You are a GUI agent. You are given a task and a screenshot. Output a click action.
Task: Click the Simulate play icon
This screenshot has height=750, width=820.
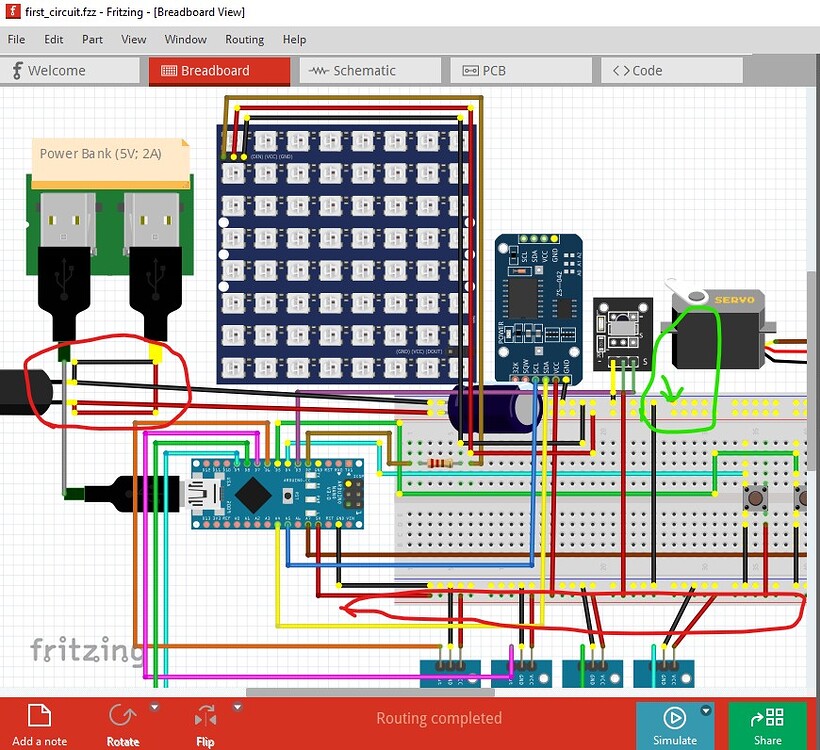click(674, 718)
